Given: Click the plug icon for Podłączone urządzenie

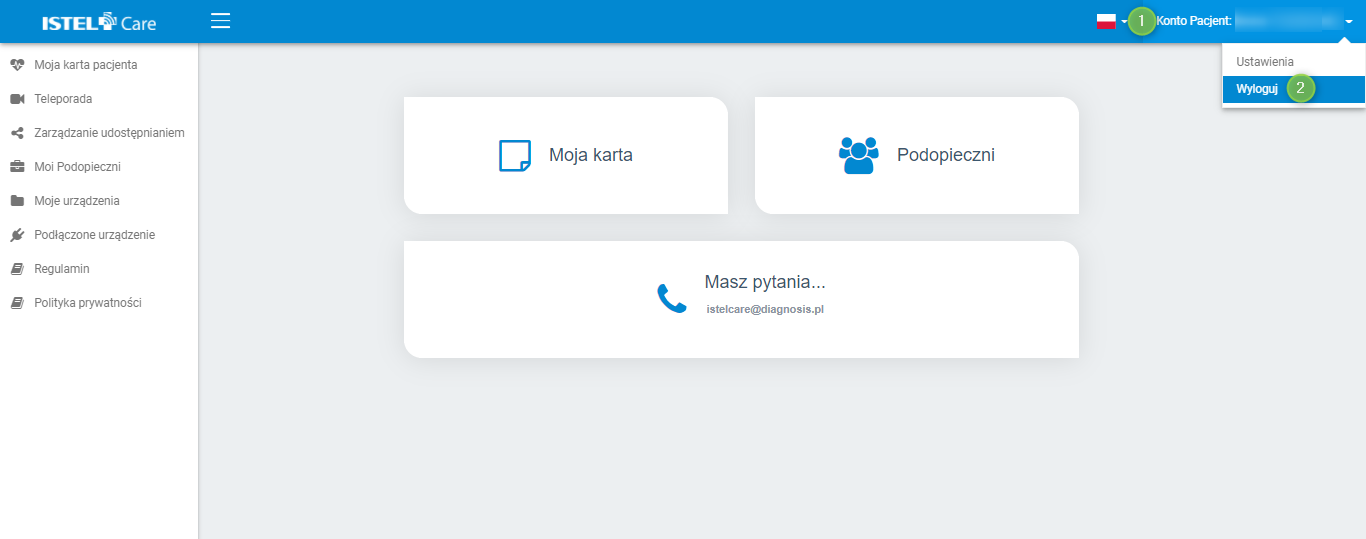Looking at the screenshot, I should pos(16,235).
